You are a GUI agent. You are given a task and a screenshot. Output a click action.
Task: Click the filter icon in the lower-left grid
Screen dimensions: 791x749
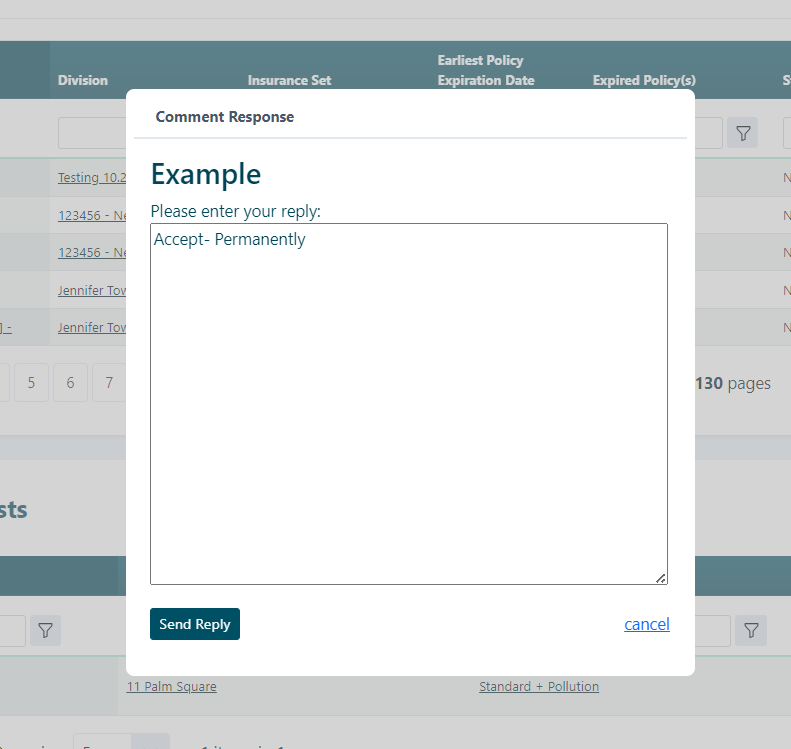(45, 630)
